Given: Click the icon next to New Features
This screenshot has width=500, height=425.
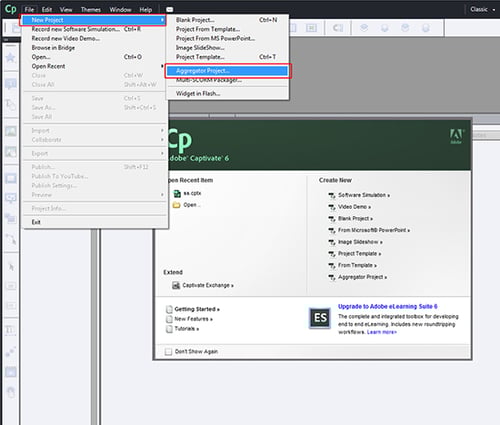Looking at the screenshot, I should 169,319.
